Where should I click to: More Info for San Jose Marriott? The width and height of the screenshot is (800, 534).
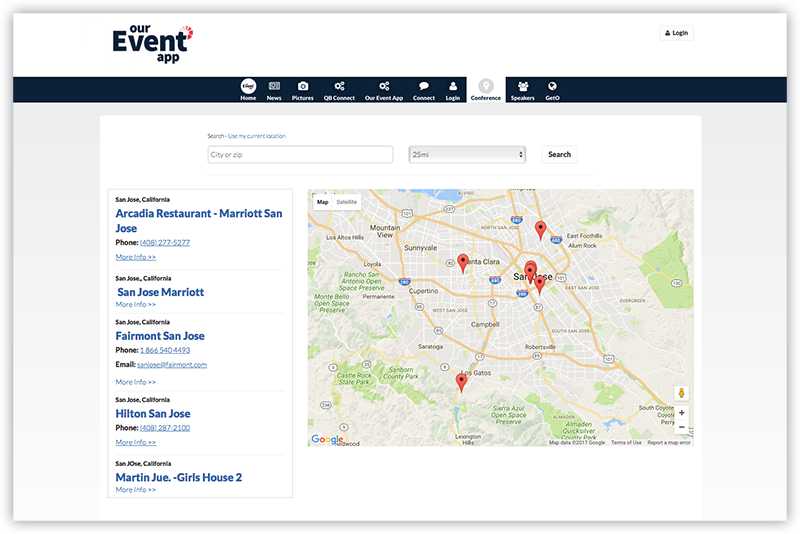tap(136, 304)
